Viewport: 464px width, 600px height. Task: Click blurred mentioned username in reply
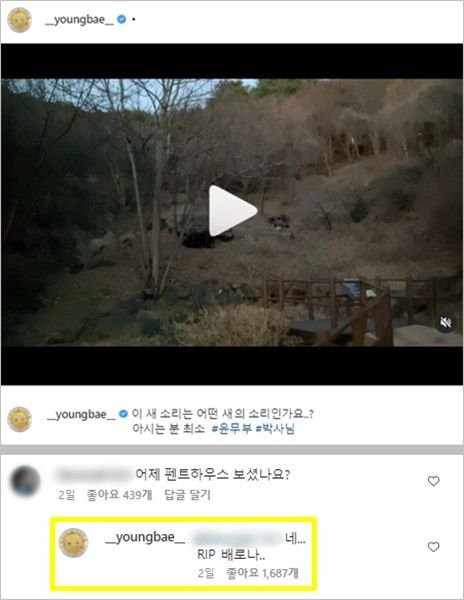[x=236, y=538]
